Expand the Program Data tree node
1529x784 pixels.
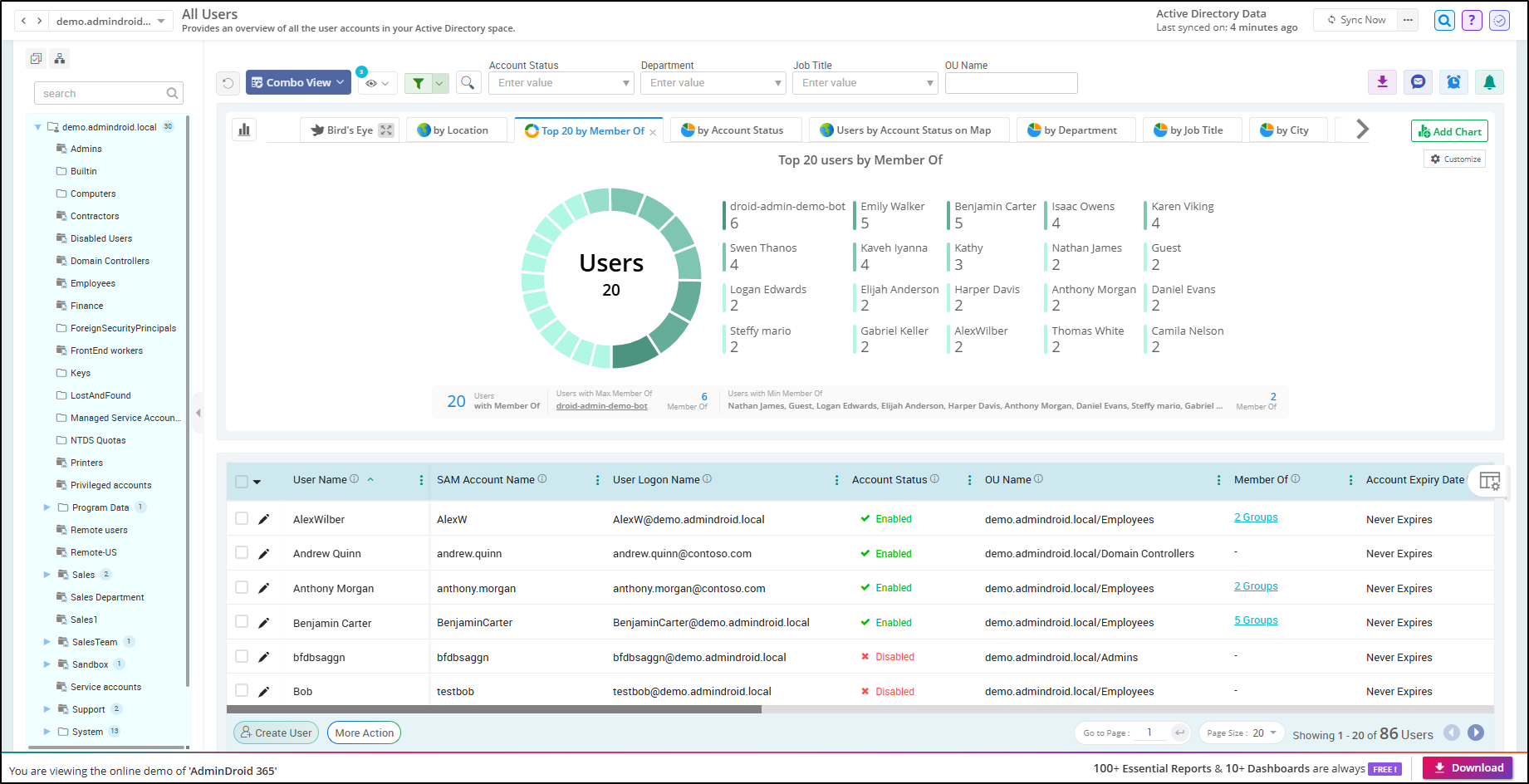(47, 507)
